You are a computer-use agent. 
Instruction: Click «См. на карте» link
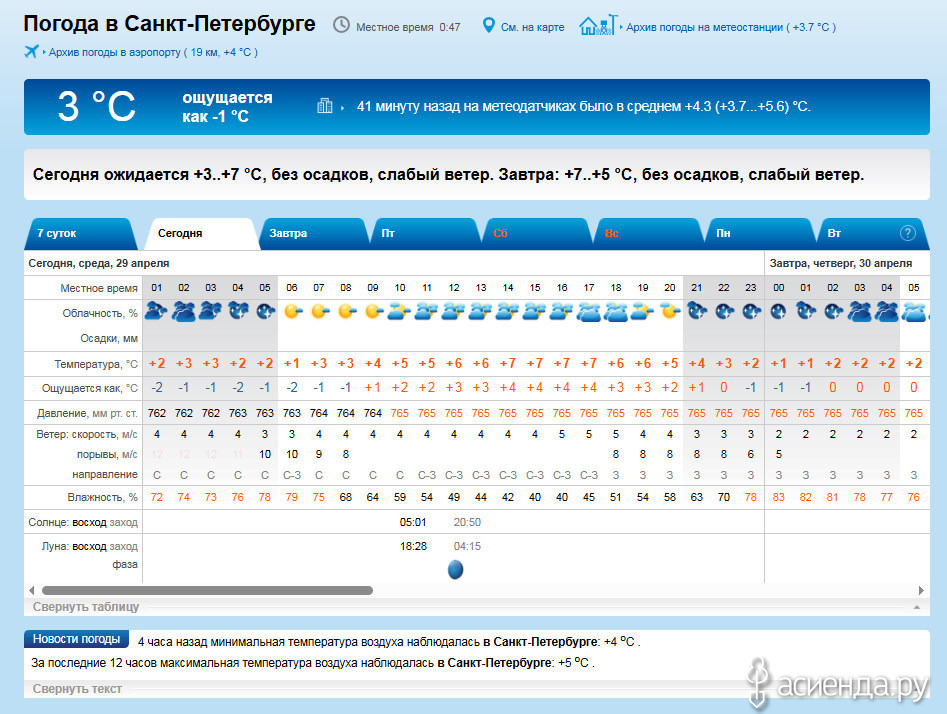(530, 27)
